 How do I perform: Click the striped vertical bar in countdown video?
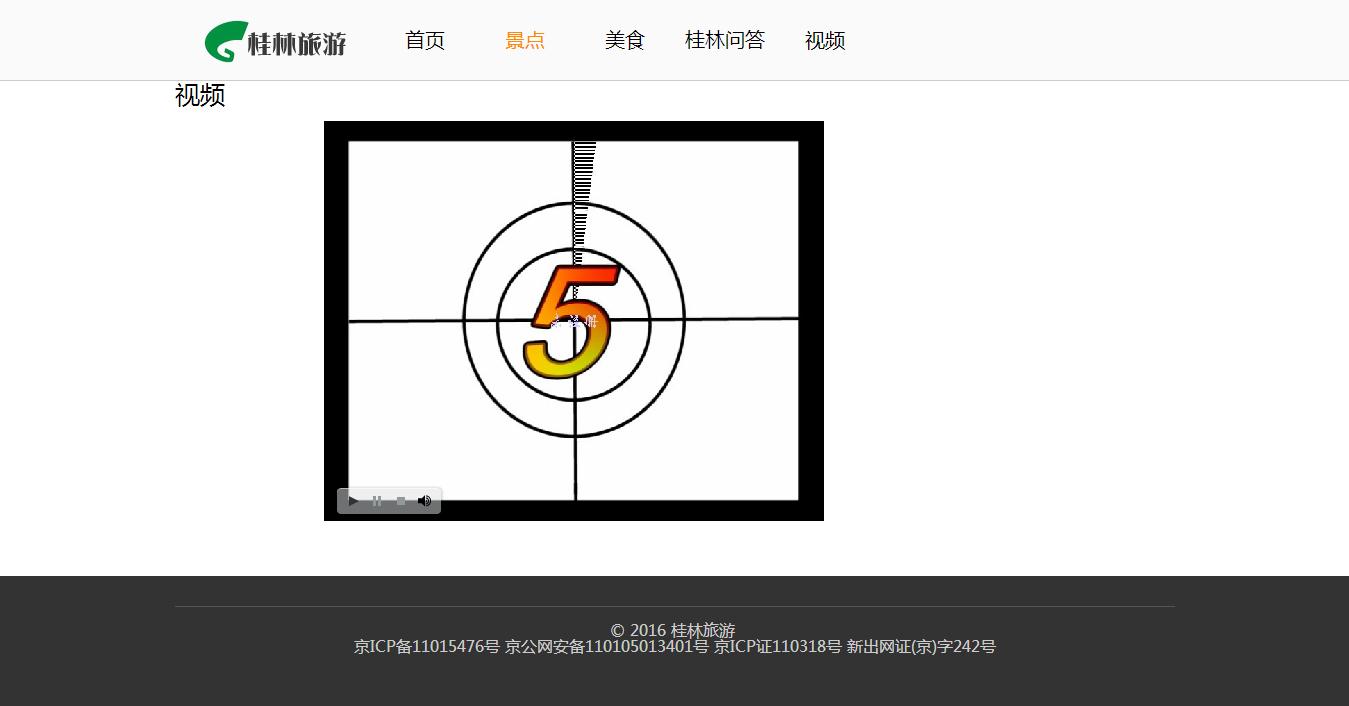(583, 190)
